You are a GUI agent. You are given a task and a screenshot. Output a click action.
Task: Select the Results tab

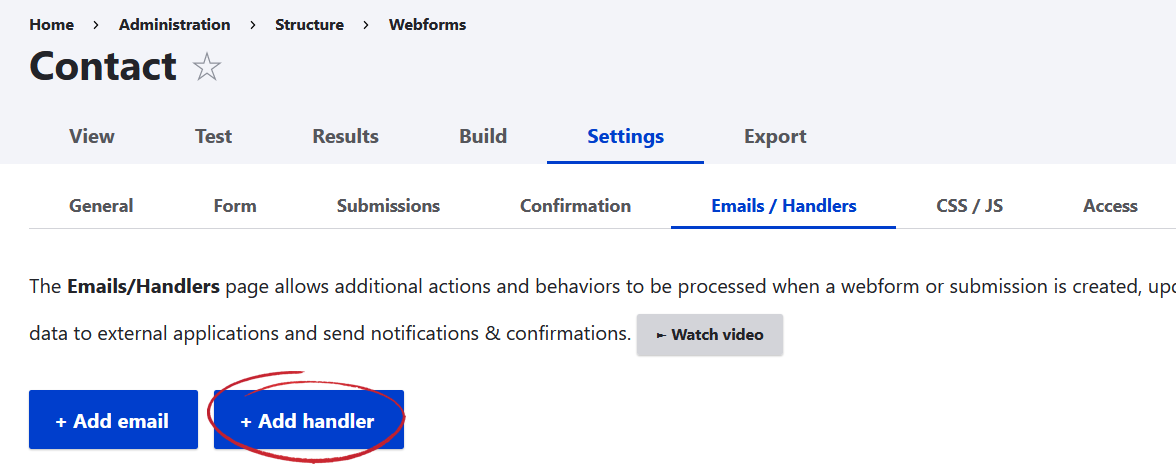click(x=345, y=136)
